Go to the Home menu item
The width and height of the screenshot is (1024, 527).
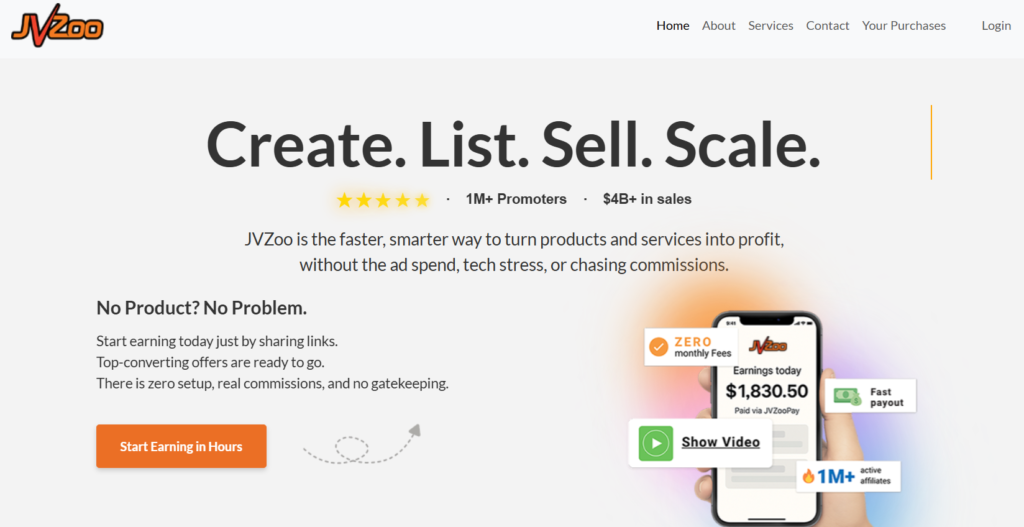pos(672,26)
